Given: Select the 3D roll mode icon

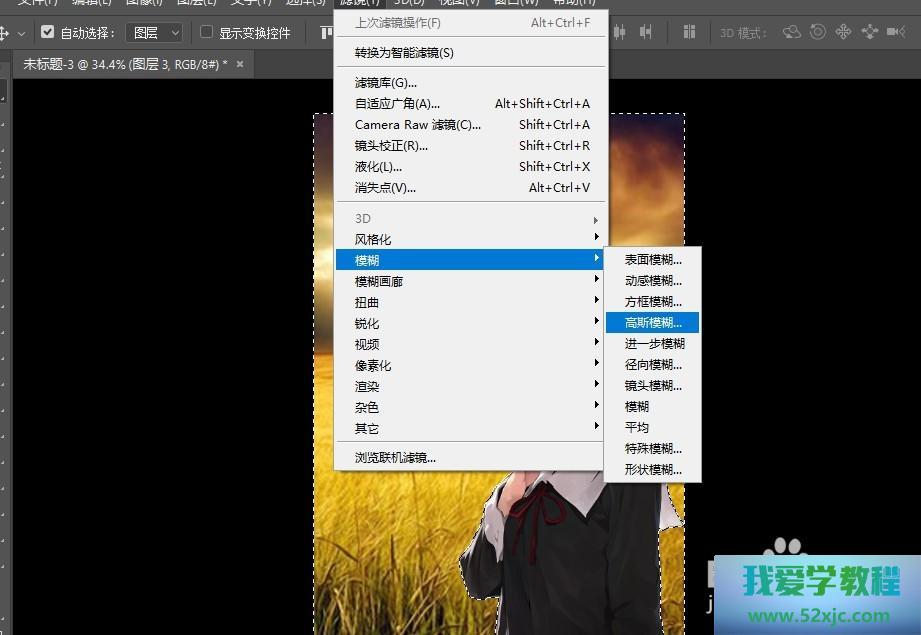Looking at the screenshot, I should (x=818, y=32).
